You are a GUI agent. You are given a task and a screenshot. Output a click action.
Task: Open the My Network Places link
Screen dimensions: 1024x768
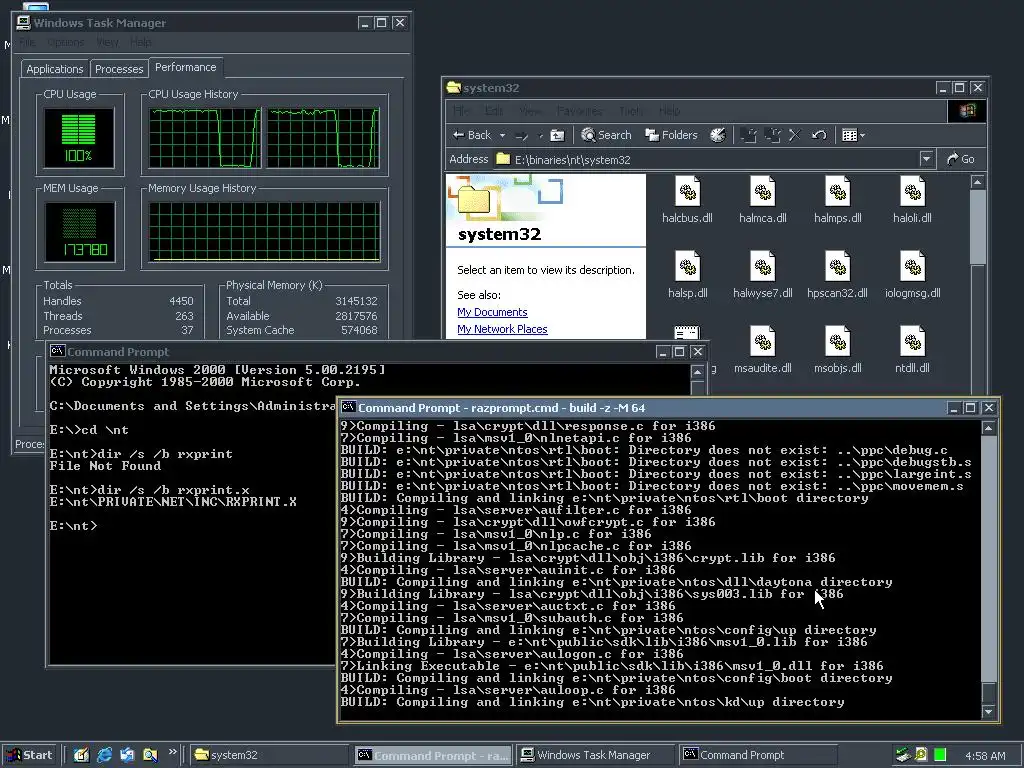coord(502,329)
